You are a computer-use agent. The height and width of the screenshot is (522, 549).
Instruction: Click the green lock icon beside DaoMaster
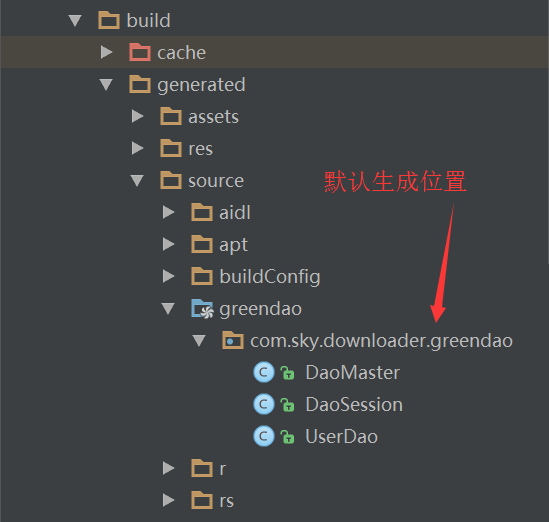[x=287, y=373]
